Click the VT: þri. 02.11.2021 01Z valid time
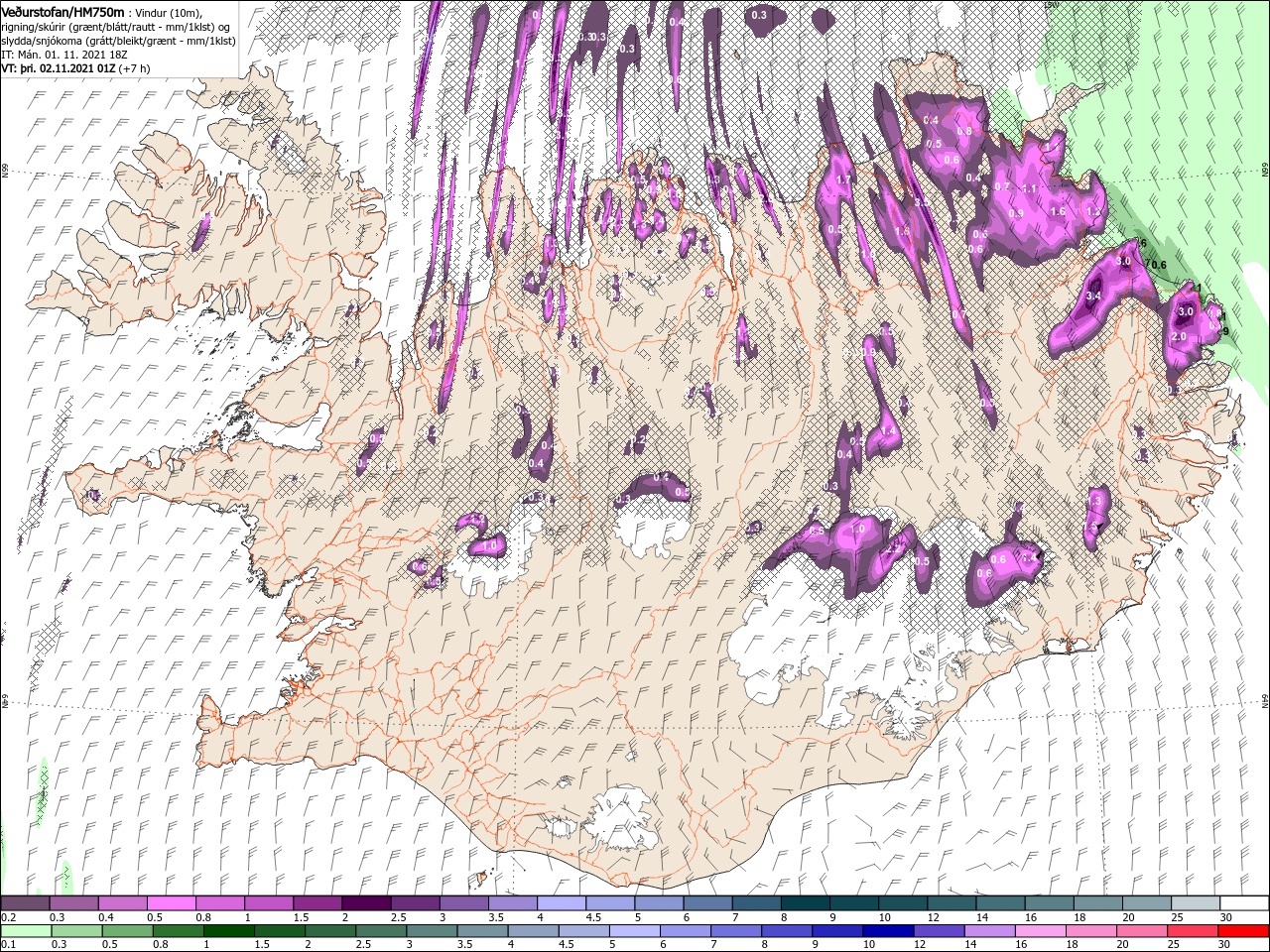 [60, 68]
